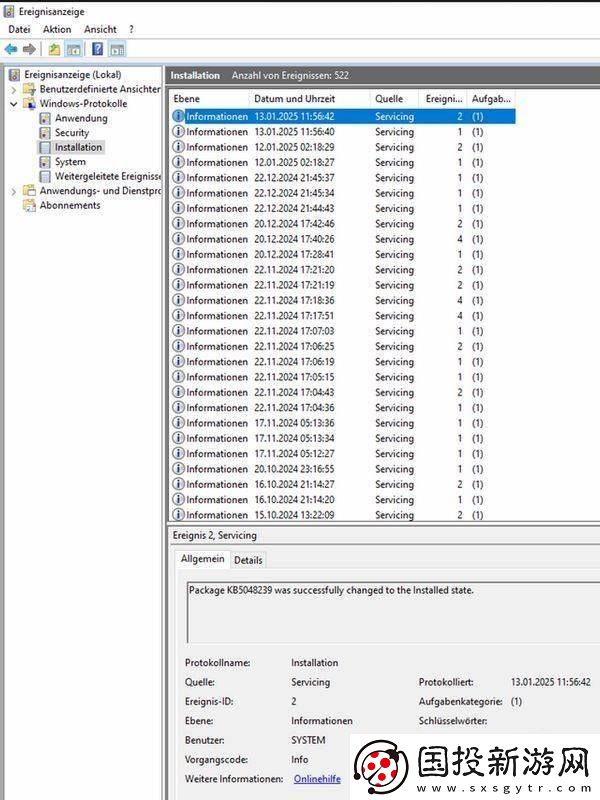
Task: Select event row dated 22.11.2024 17:17:51
Action: coord(343,315)
